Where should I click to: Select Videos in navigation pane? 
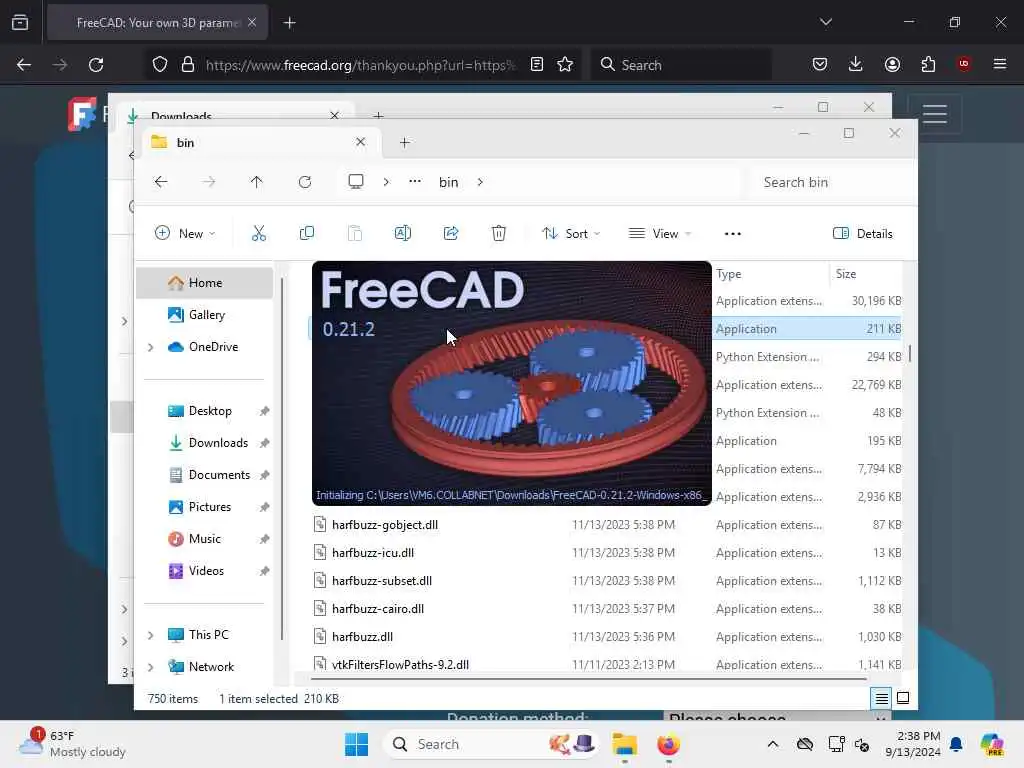click(204, 571)
